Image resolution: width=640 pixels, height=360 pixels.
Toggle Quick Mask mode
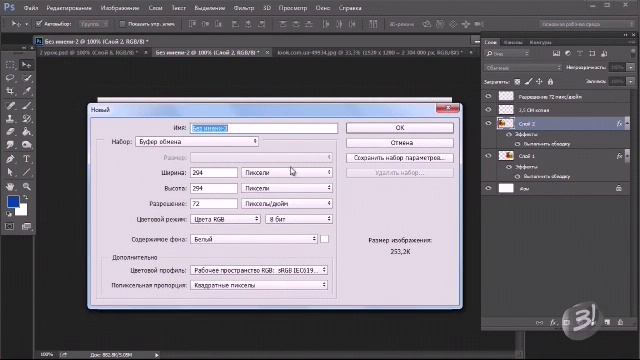coord(10,227)
